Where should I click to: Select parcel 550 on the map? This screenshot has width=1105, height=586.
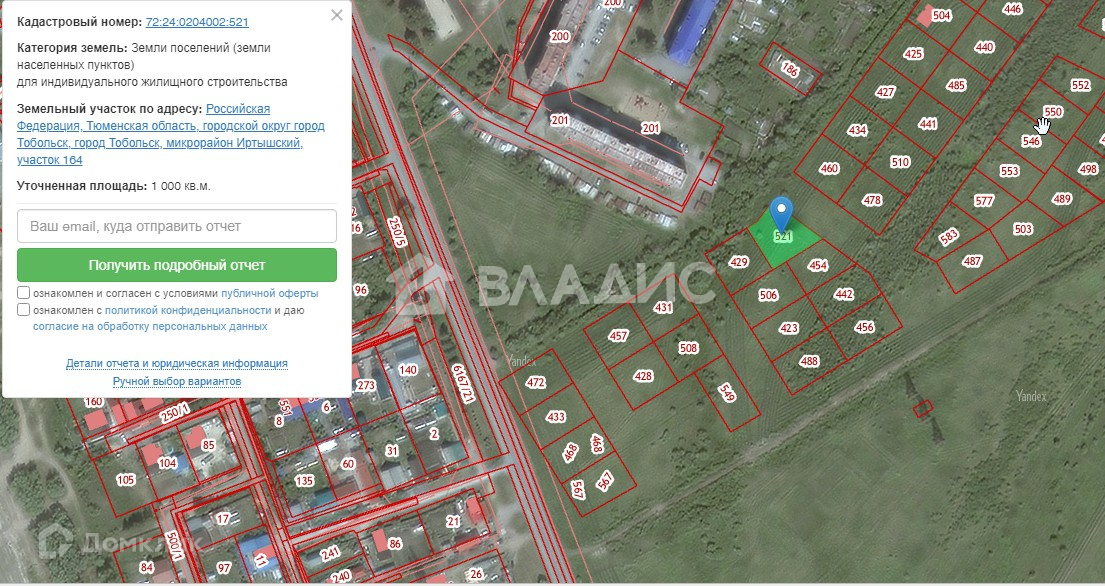pos(1053,111)
